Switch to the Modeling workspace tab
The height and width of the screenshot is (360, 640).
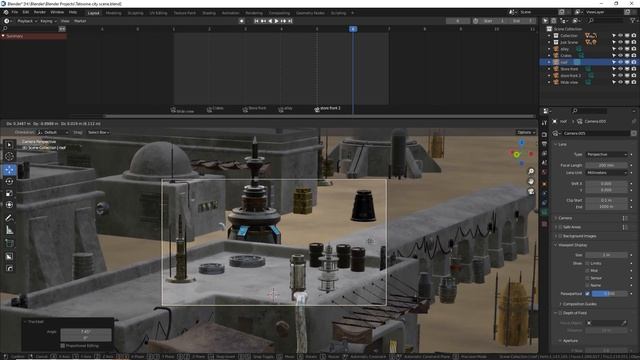(x=113, y=13)
